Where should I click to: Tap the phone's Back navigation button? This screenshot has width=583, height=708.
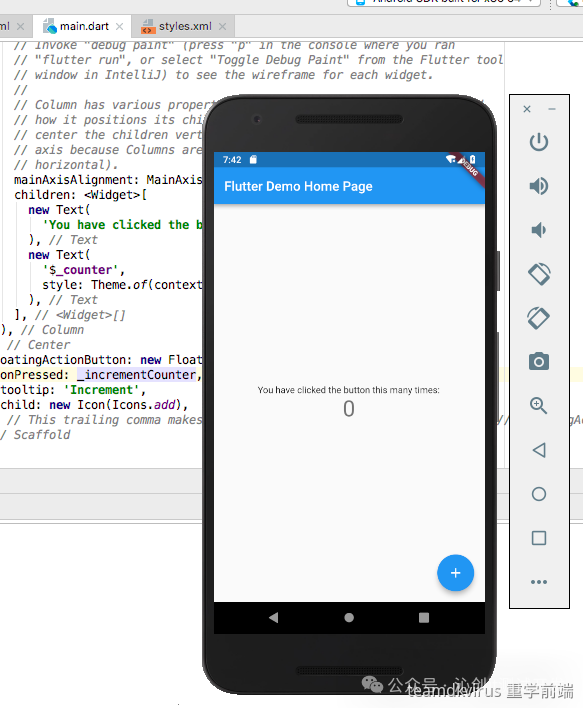274,617
